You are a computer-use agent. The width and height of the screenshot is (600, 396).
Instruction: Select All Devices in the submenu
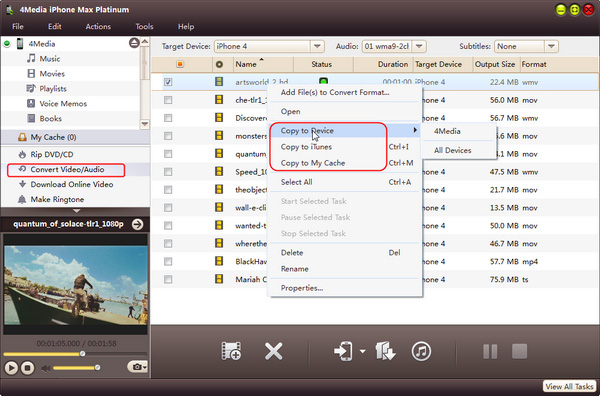coord(458,150)
